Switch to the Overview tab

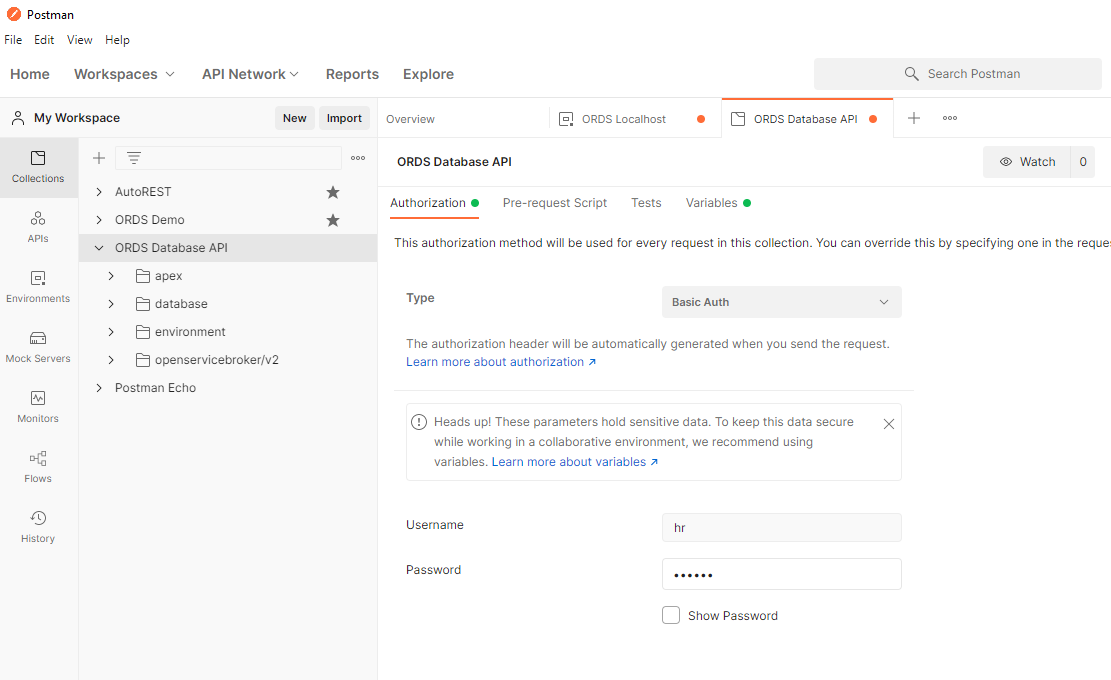410,119
